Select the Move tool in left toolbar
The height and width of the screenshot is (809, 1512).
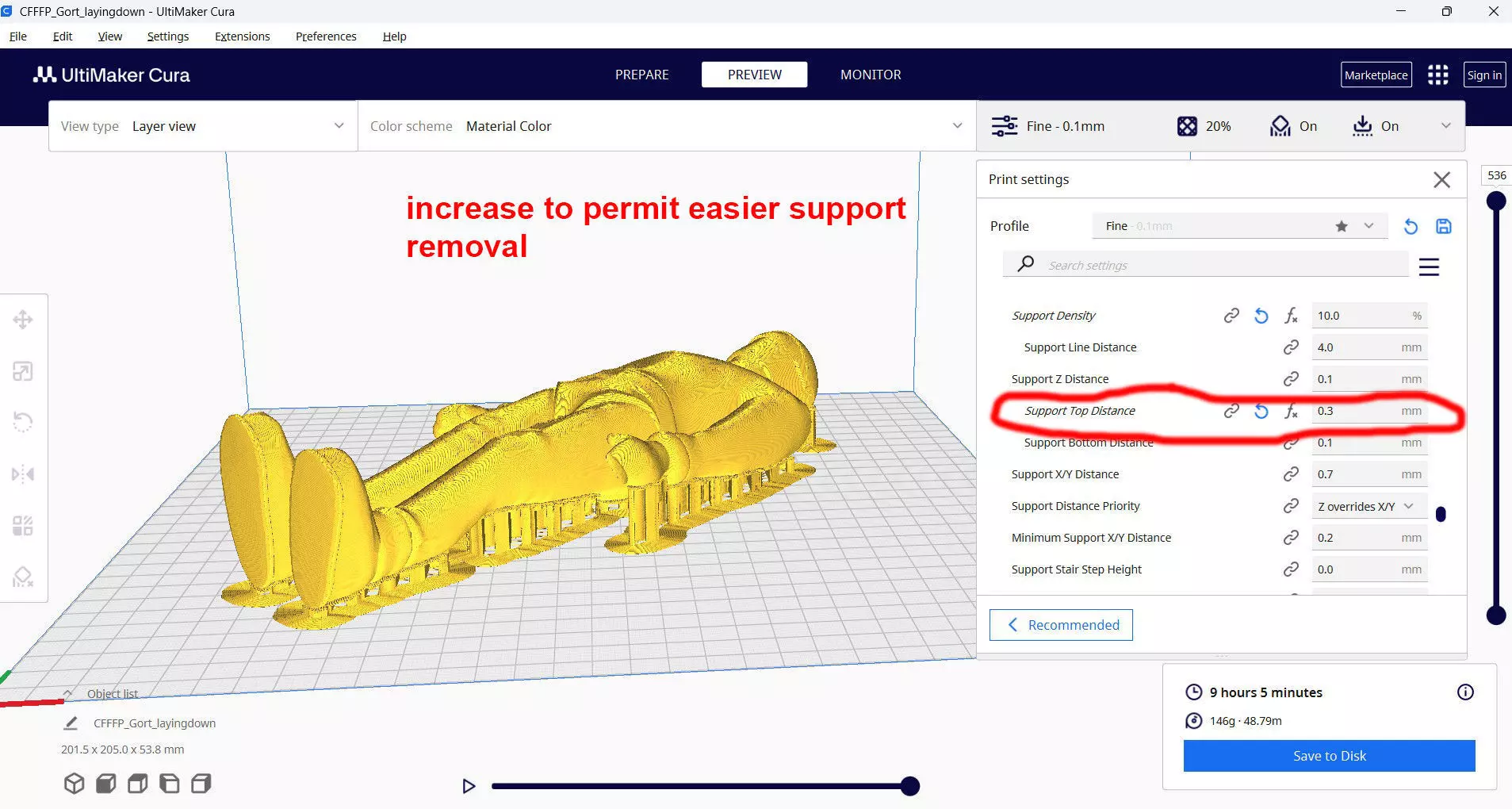pyautogui.click(x=23, y=320)
